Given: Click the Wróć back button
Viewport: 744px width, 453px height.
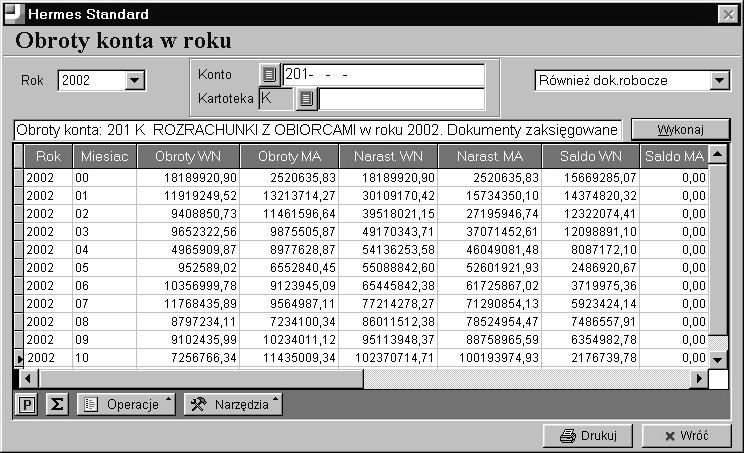Looking at the screenshot, I should click(687, 435).
